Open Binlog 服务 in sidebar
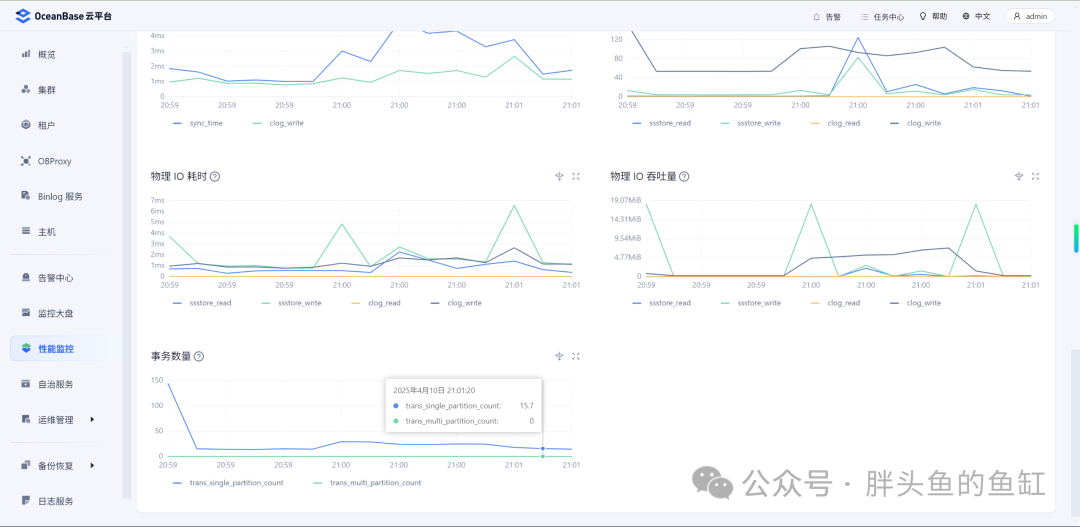1080x527 pixels. tap(61, 196)
